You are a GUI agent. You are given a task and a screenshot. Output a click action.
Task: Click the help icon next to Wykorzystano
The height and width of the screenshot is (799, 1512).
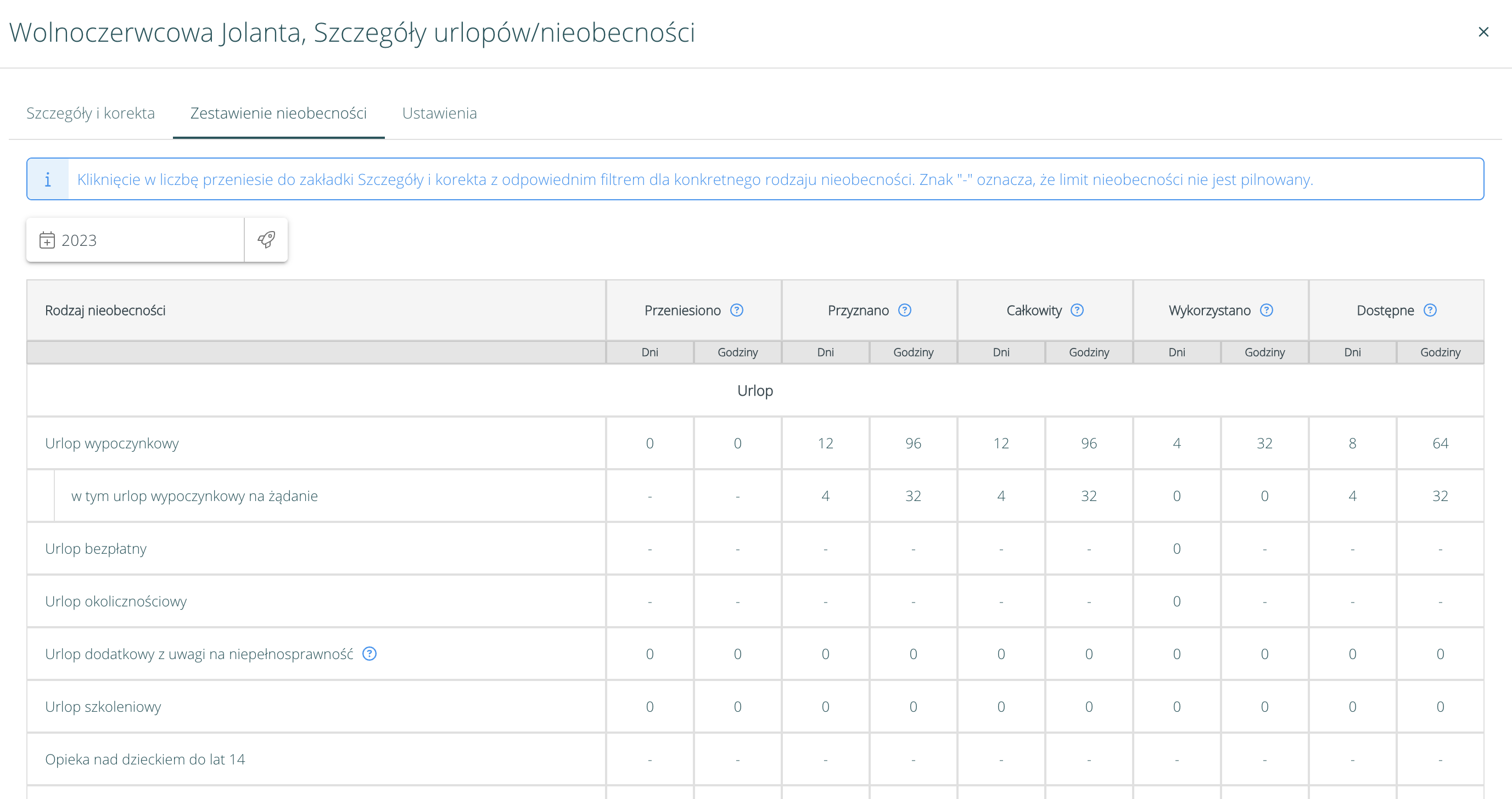click(1267, 311)
